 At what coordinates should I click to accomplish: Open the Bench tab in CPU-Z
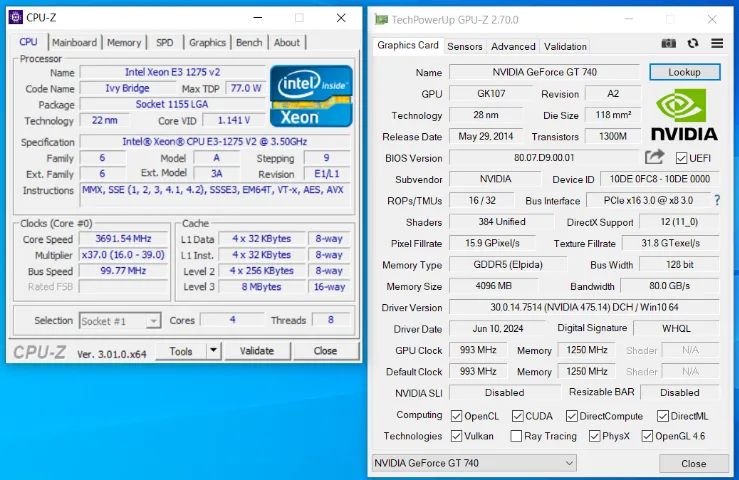(249, 42)
